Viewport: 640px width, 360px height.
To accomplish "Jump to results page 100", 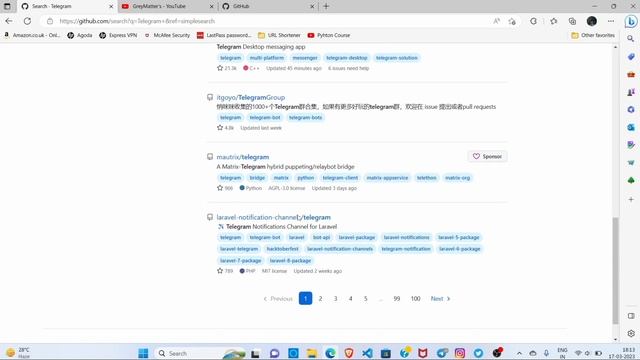I will click(416, 298).
